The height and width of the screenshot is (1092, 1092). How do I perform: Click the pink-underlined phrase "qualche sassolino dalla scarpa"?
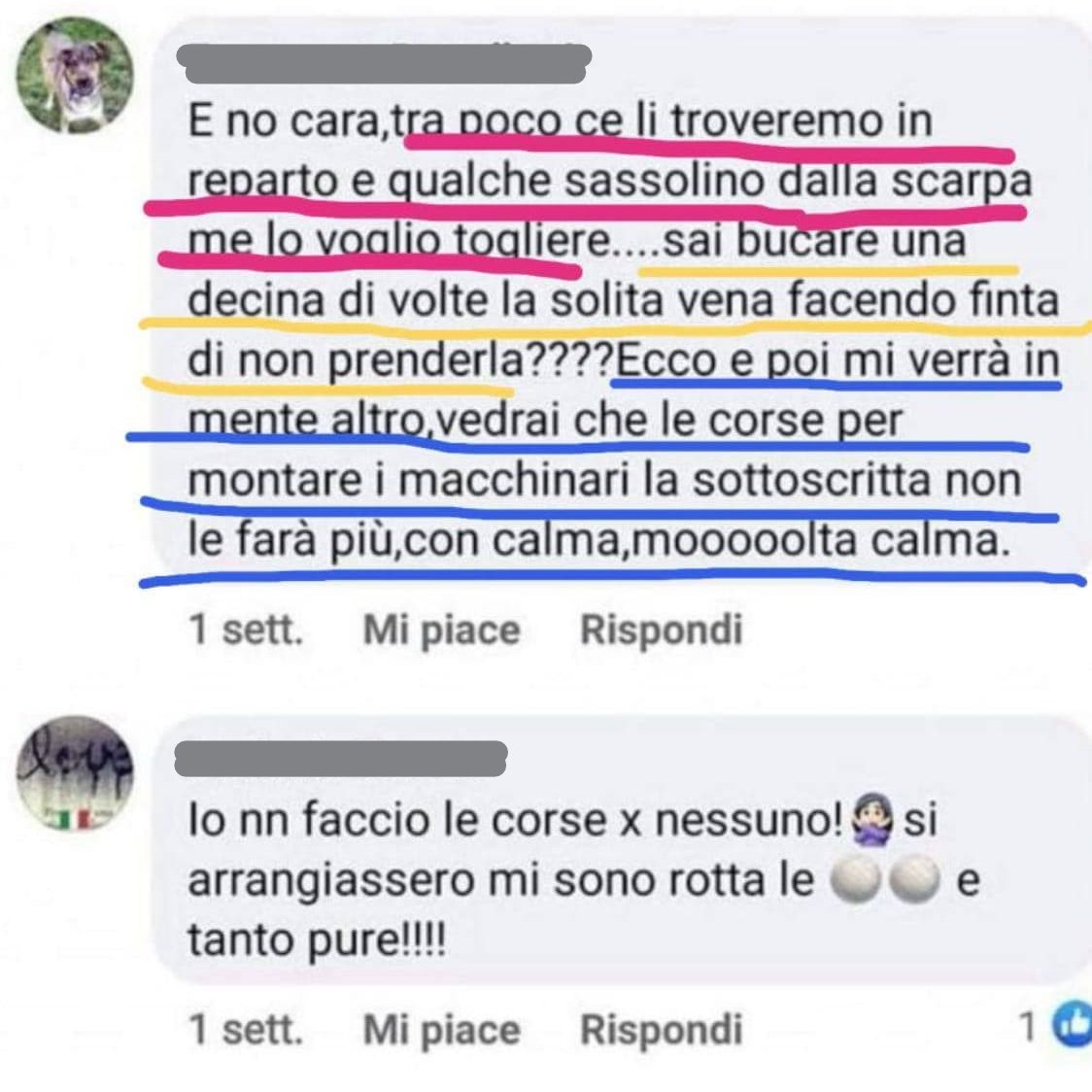click(708, 181)
